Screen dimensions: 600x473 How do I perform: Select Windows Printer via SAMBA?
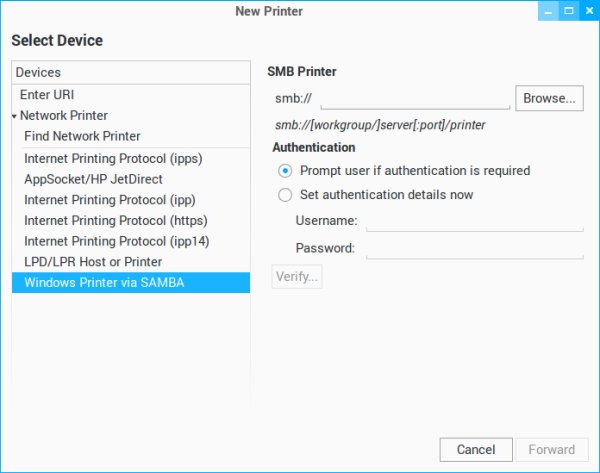[x=104, y=283]
